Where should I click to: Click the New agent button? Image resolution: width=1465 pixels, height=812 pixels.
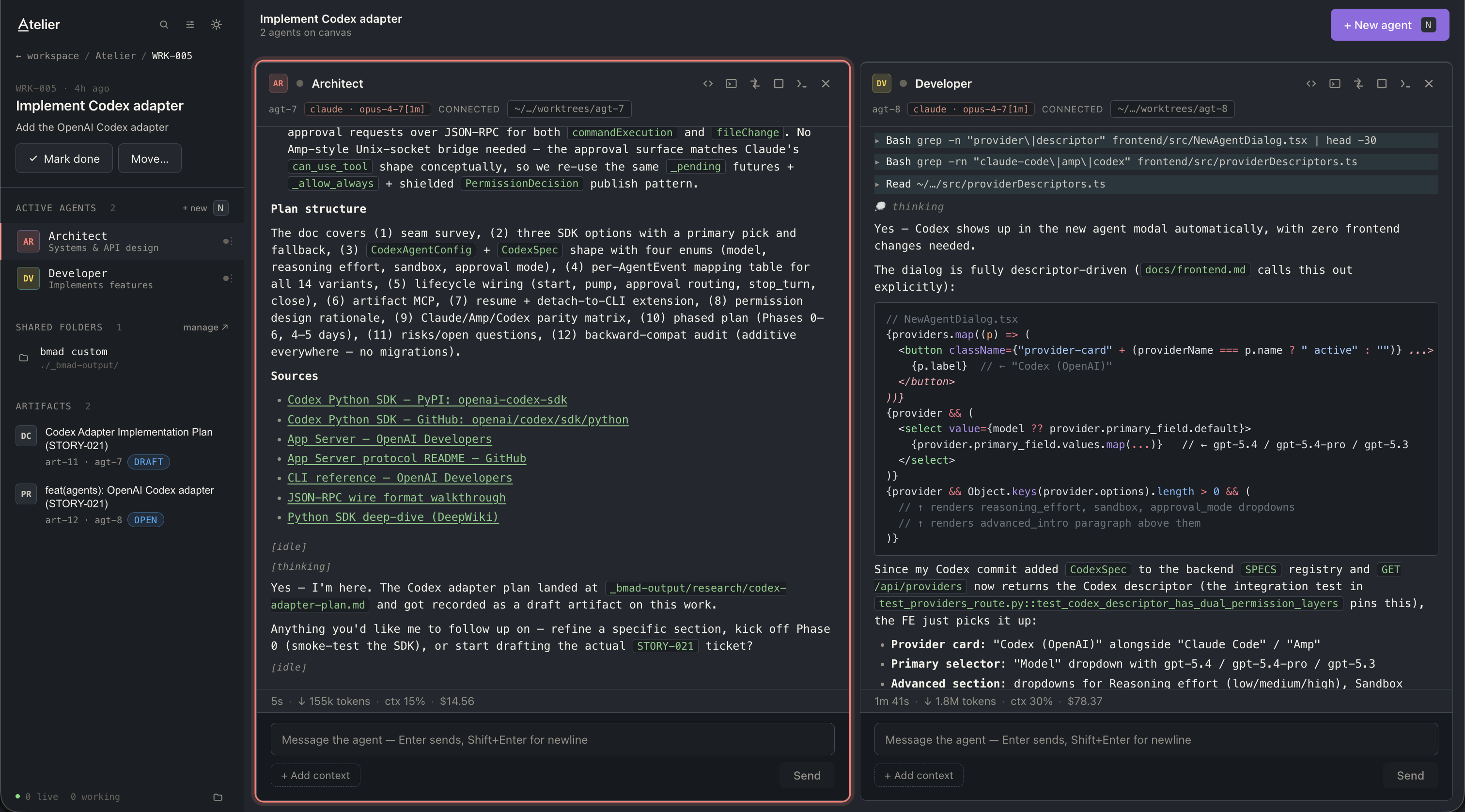tap(1389, 25)
